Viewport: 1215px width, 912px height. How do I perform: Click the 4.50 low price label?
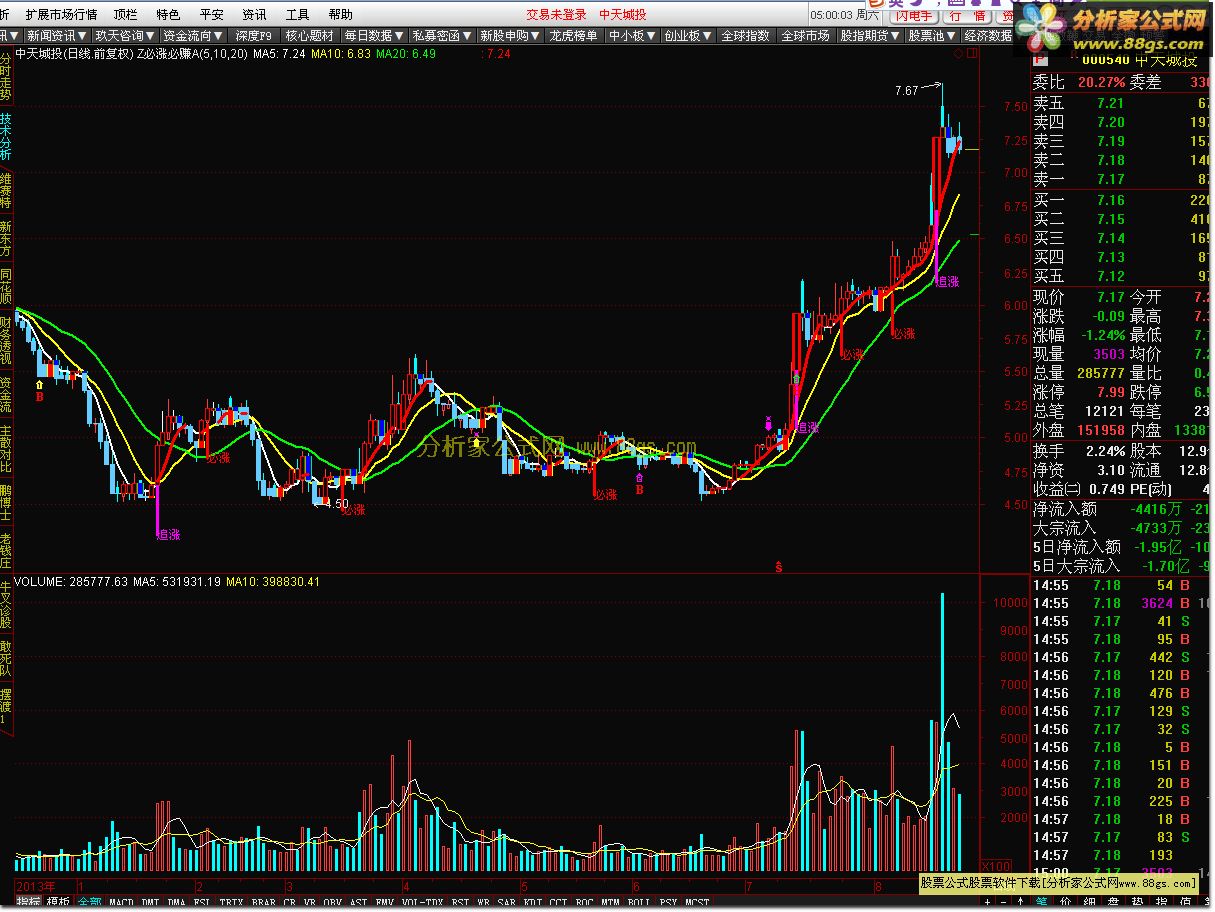pyautogui.click(x=337, y=505)
